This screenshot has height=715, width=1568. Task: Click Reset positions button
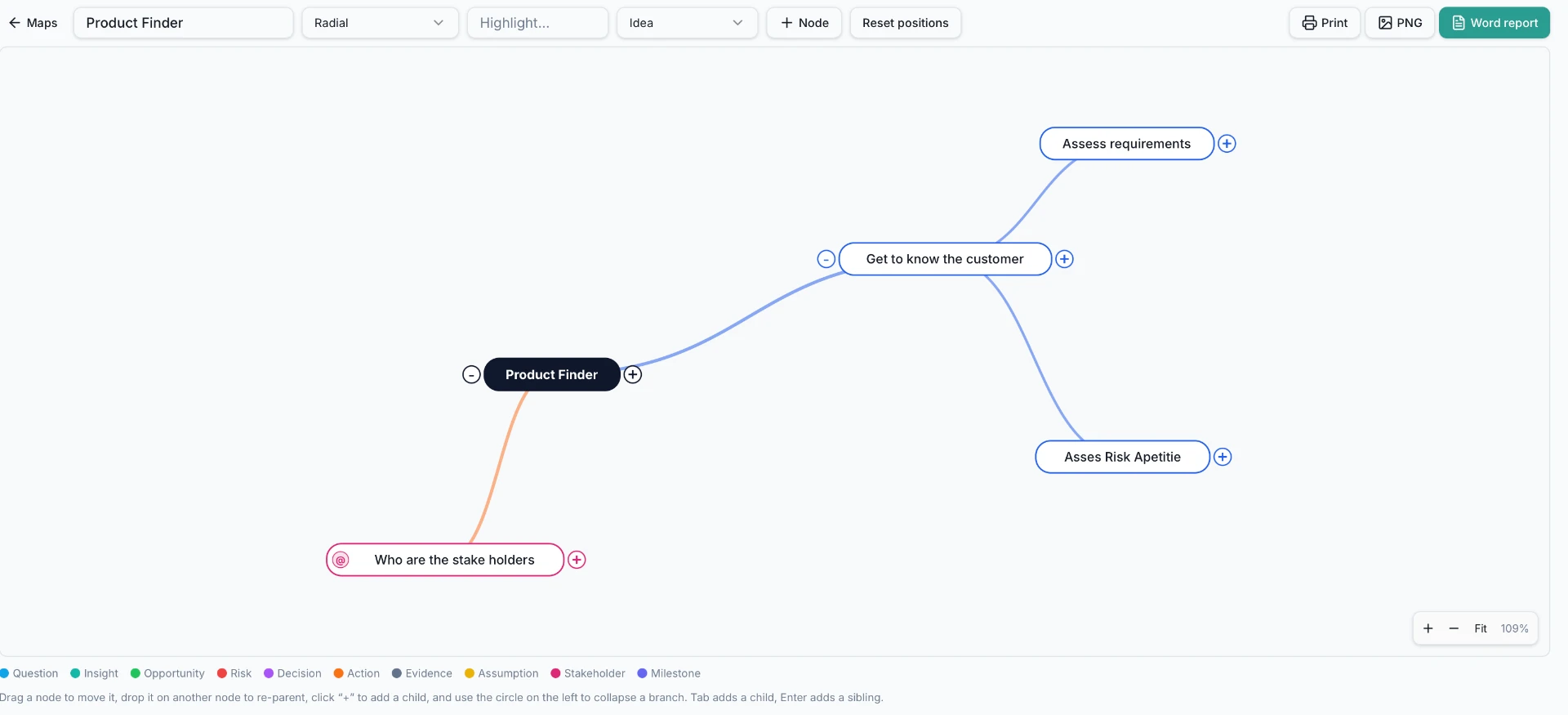click(x=905, y=23)
